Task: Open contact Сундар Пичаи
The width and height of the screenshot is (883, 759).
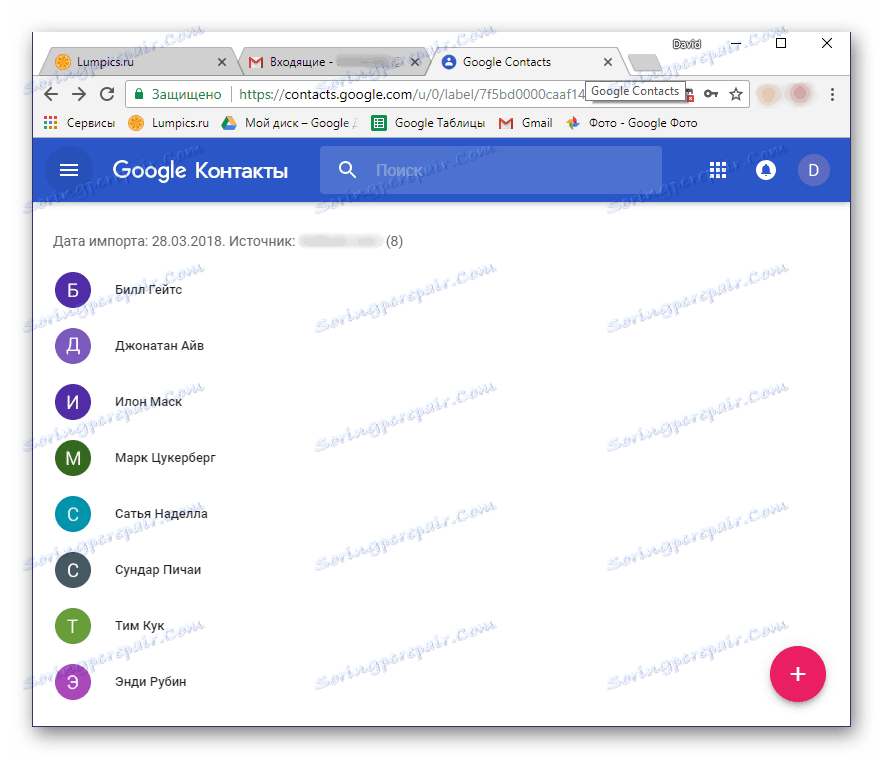Action: click(x=158, y=570)
